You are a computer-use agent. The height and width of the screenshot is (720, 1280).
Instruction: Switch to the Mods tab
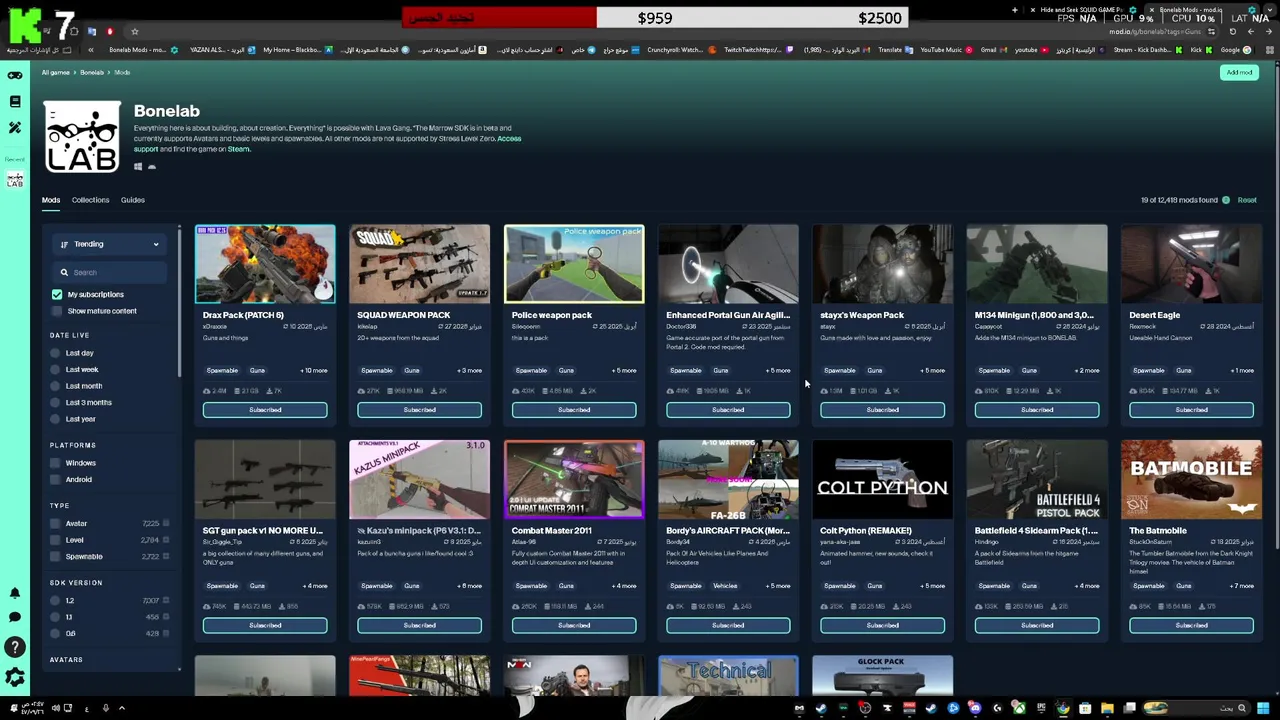51,200
